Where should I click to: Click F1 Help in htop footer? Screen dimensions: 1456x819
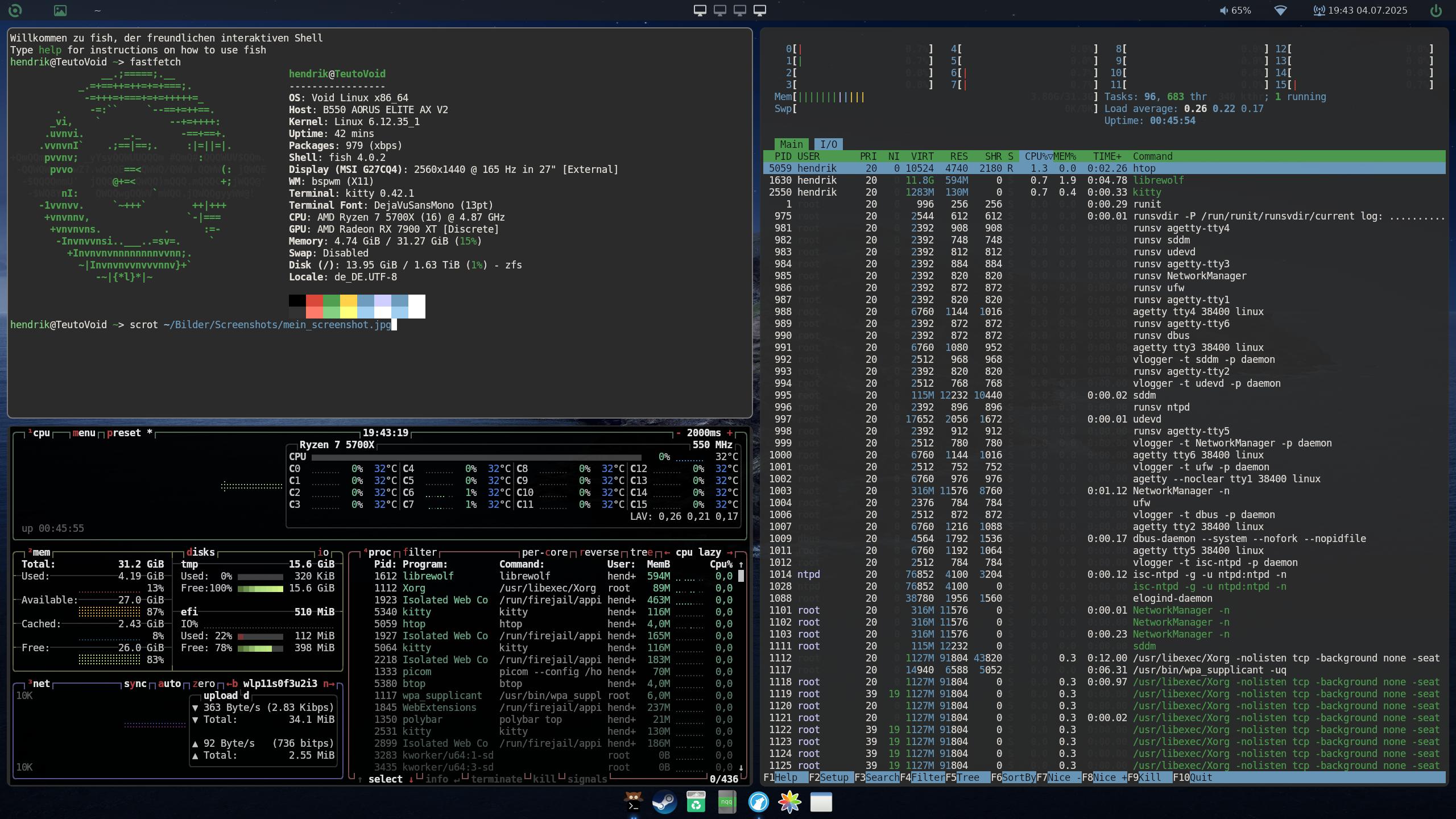[x=786, y=777]
